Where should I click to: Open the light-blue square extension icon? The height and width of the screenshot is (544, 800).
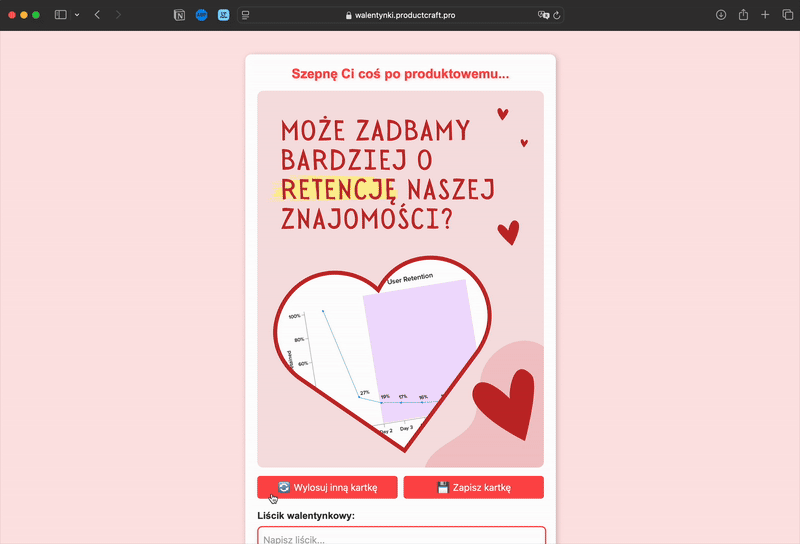tap(223, 15)
